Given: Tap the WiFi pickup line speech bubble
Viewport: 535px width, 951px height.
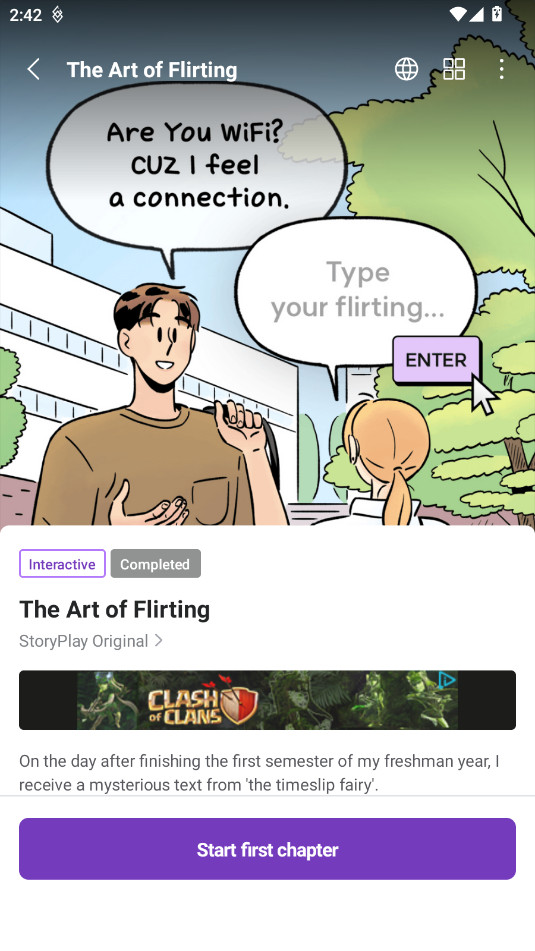Looking at the screenshot, I should [x=195, y=167].
